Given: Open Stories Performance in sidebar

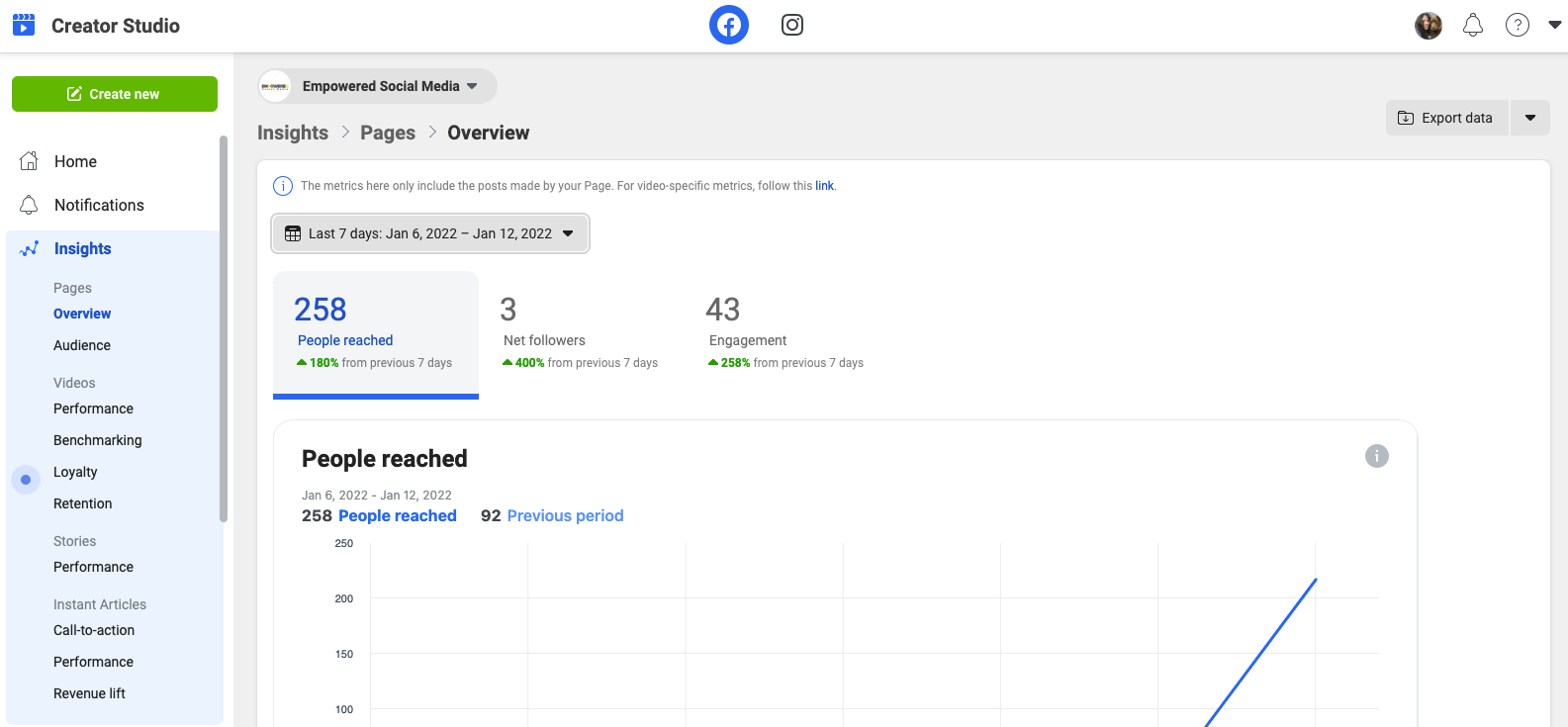Looking at the screenshot, I should pyautogui.click(x=93, y=567).
